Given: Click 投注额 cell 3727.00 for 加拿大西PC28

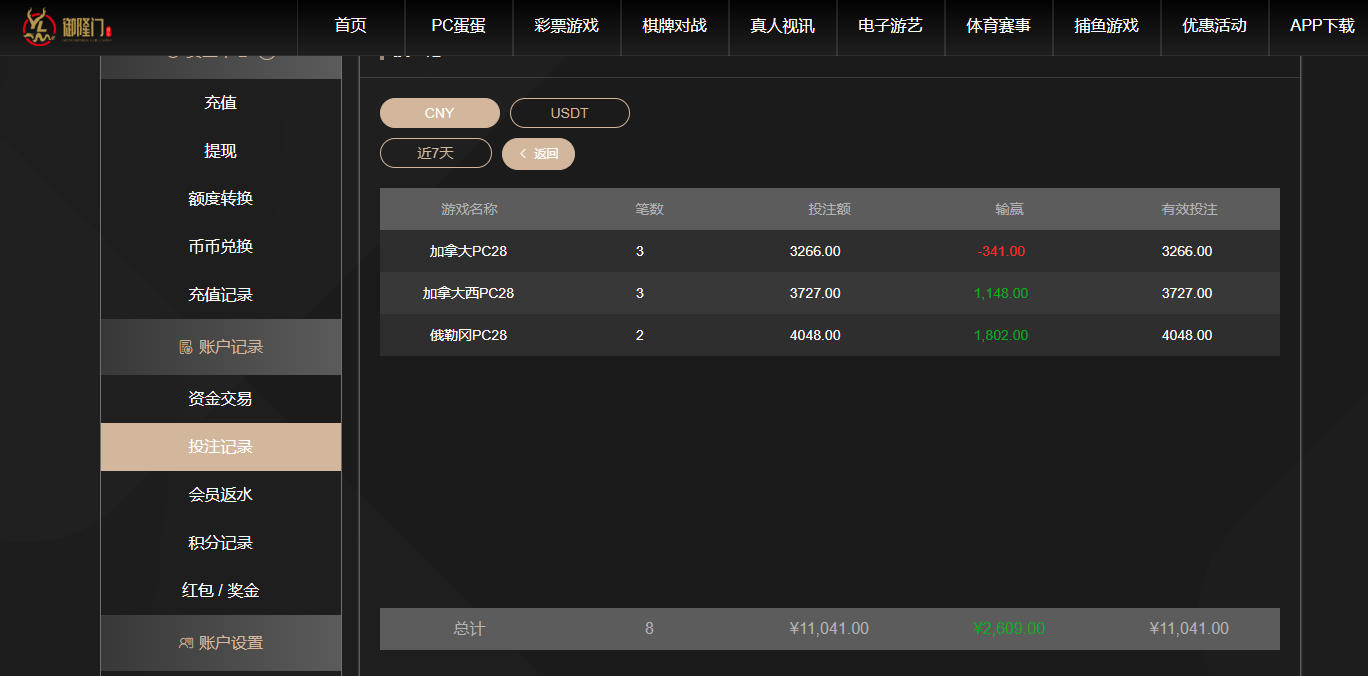Looking at the screenshot, I should tap(815, 293).
